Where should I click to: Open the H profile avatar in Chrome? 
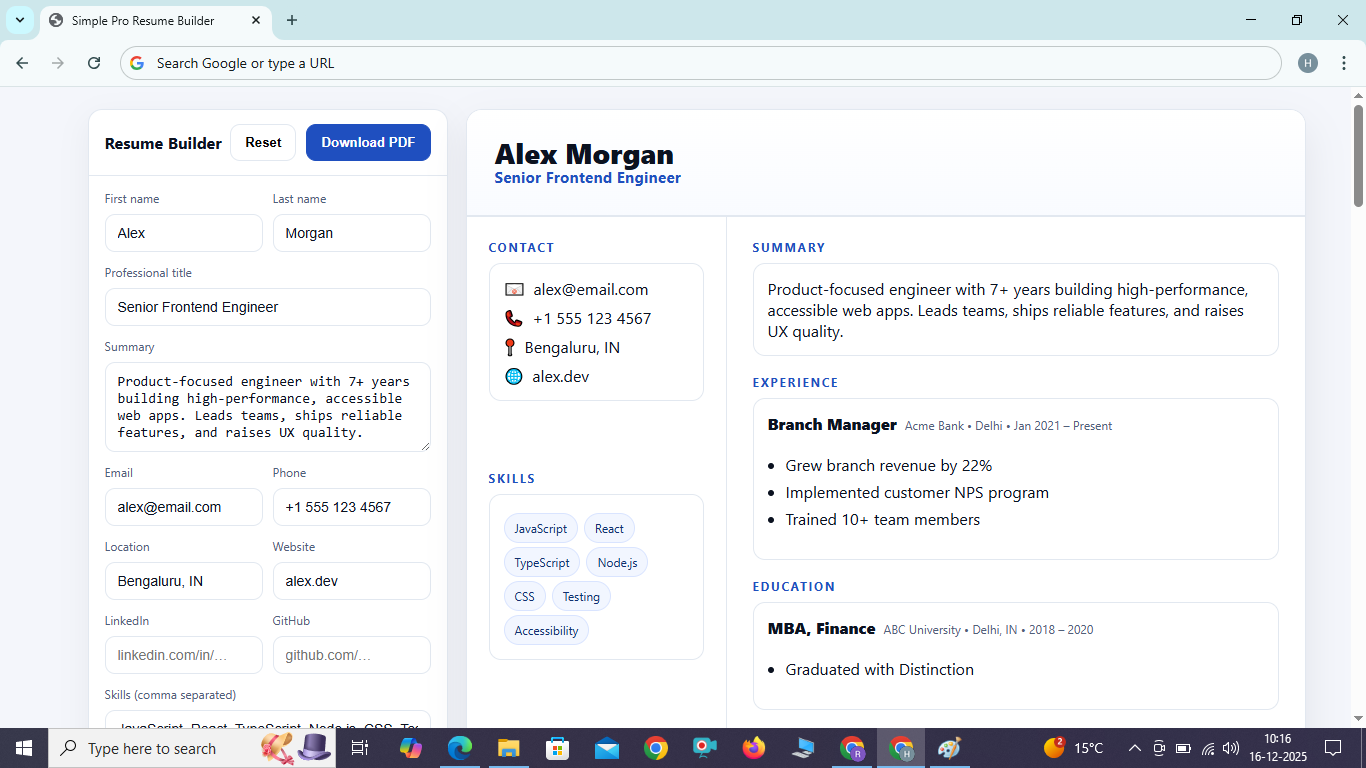point(1307,62)
